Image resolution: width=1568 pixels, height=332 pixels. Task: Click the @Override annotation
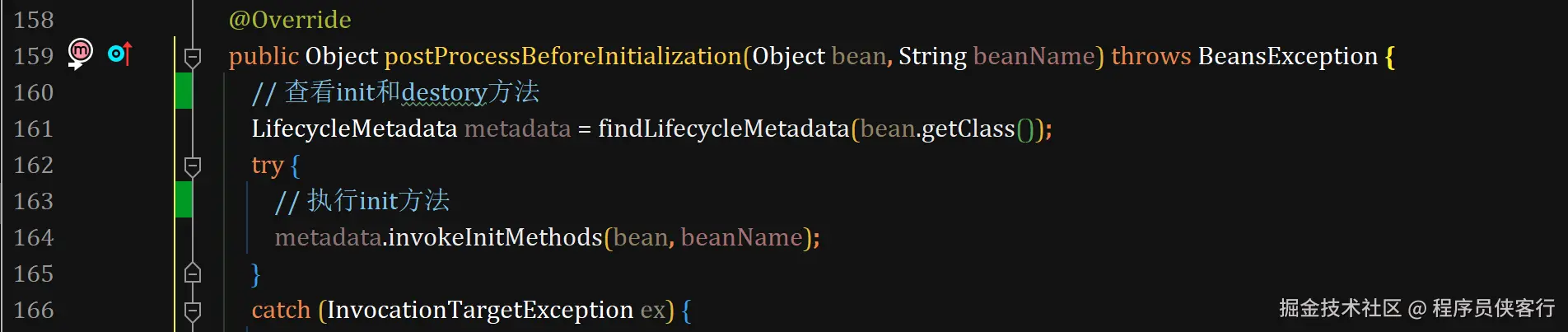pyautogui.click(x=290, y=20)
